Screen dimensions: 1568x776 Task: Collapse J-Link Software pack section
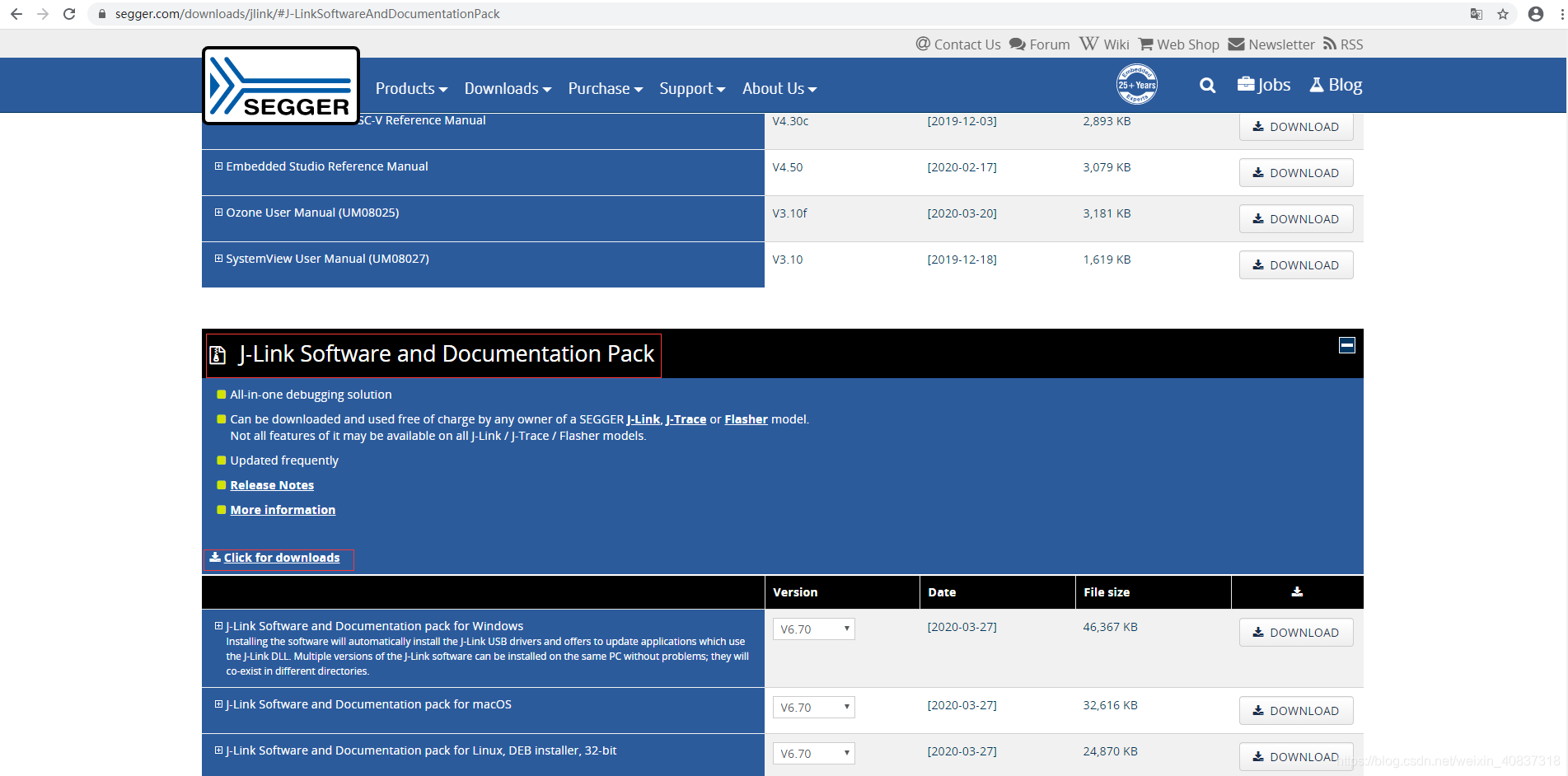click(1347, 345)
